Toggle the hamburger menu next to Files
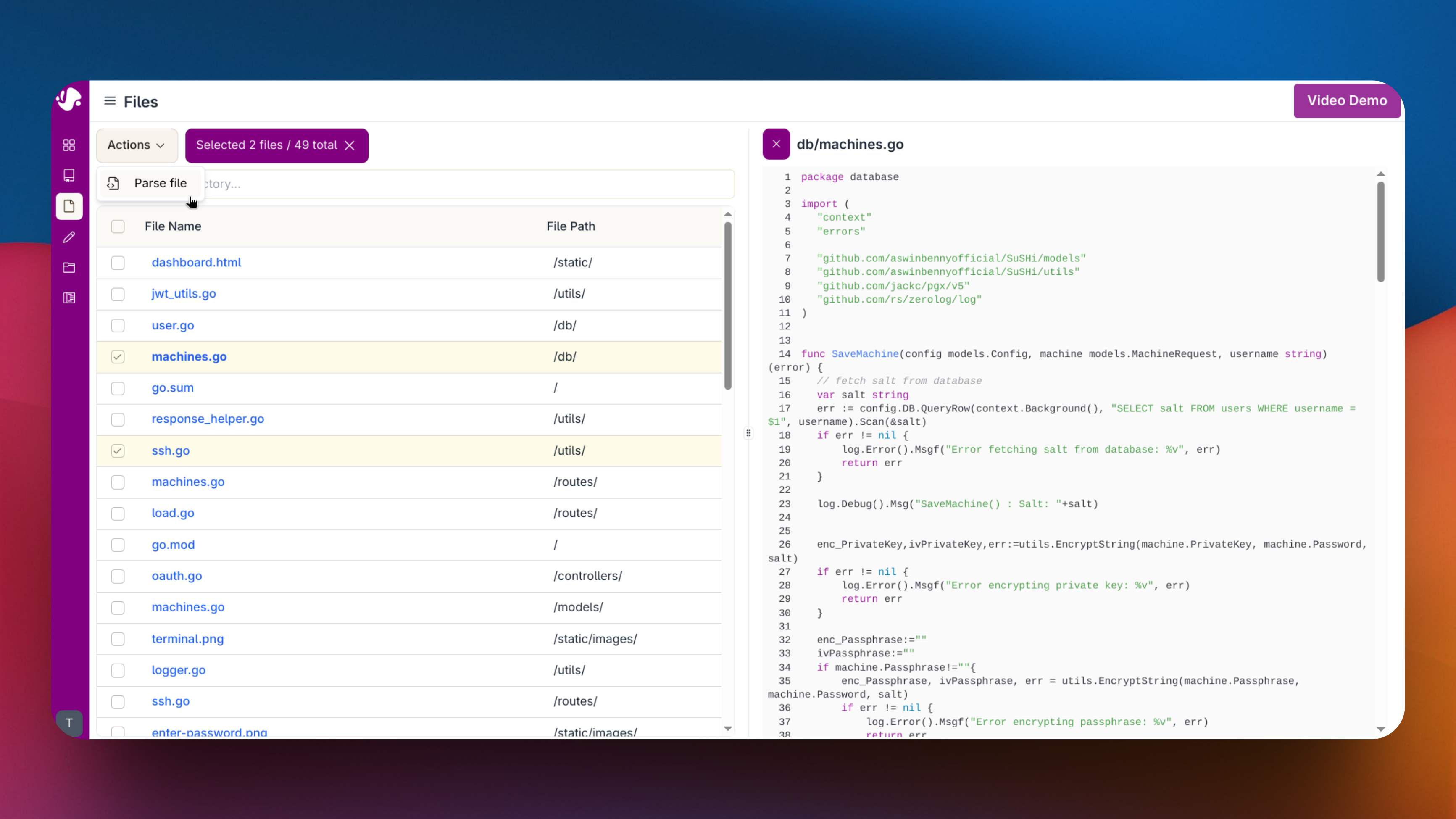The image size is (1456, 819). 110,101
